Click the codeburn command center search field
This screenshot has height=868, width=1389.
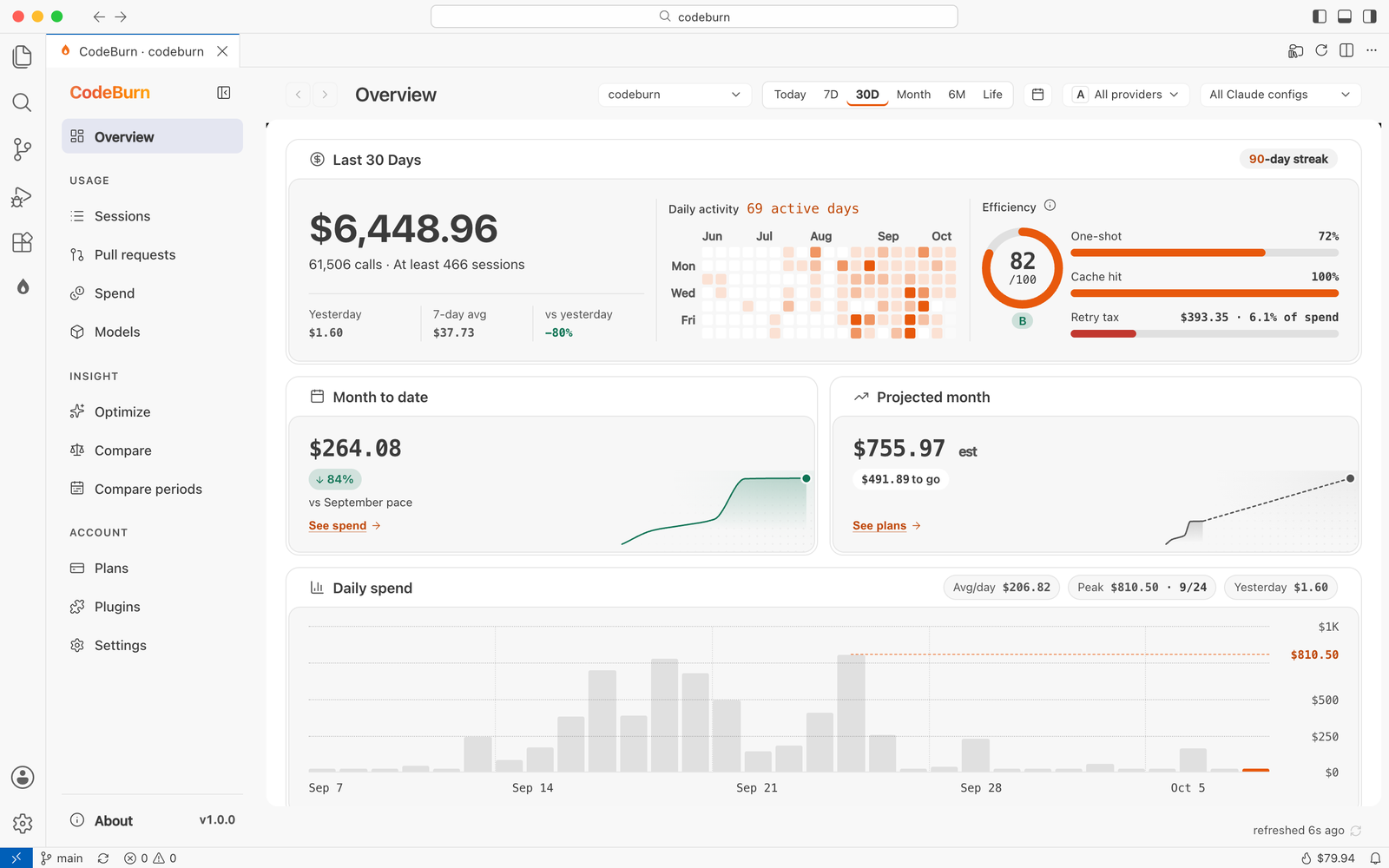coord(694,16)
